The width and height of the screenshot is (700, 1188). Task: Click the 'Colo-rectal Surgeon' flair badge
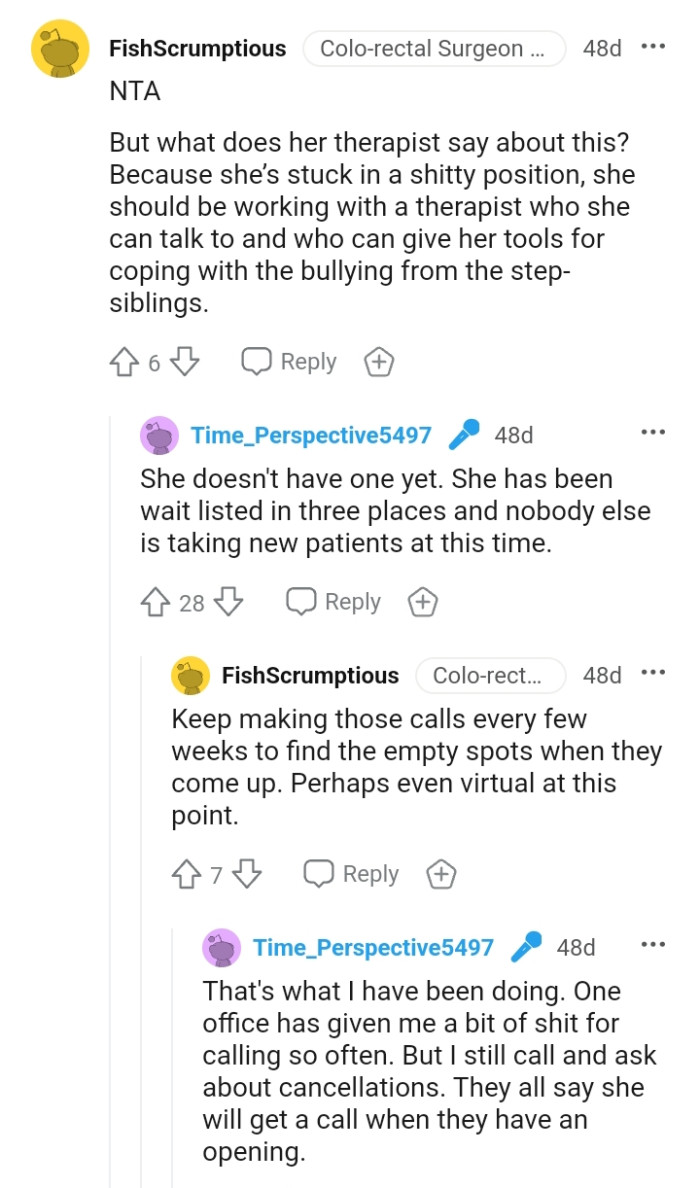[x=434, y=47]
